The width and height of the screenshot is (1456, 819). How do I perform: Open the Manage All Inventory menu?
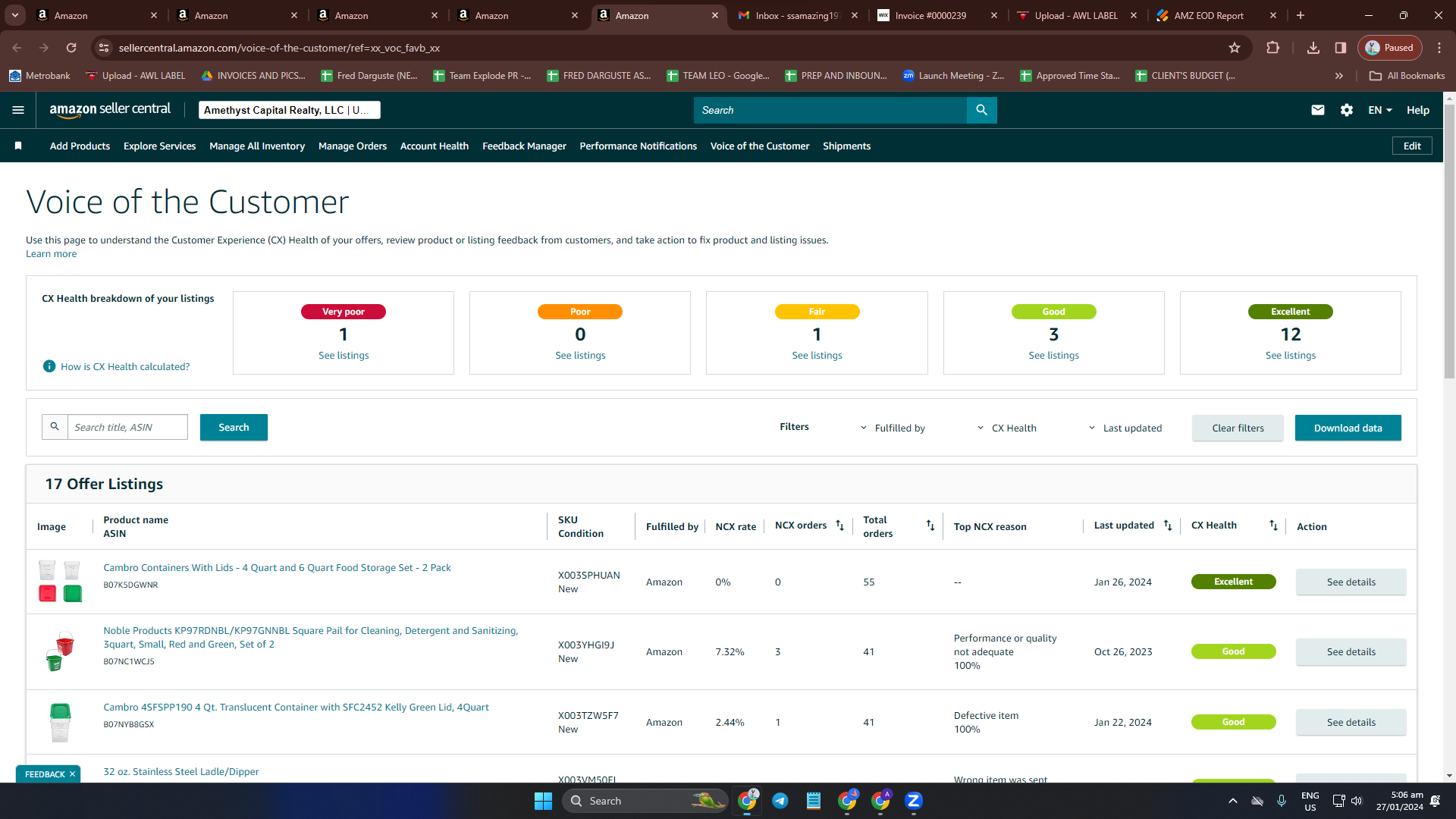click(257, 146)
